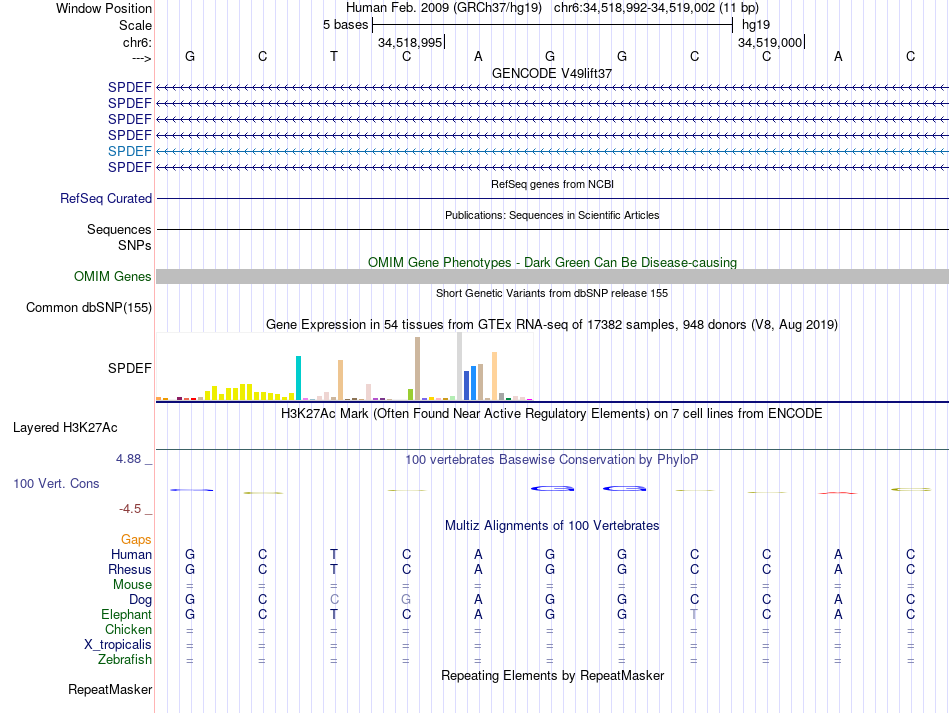The width and height of the screenshot is (950, 713).
Task: Click the 'chr6:34,518,992-34,519,002 (11 bp)' position text
Action: (656, 8)
